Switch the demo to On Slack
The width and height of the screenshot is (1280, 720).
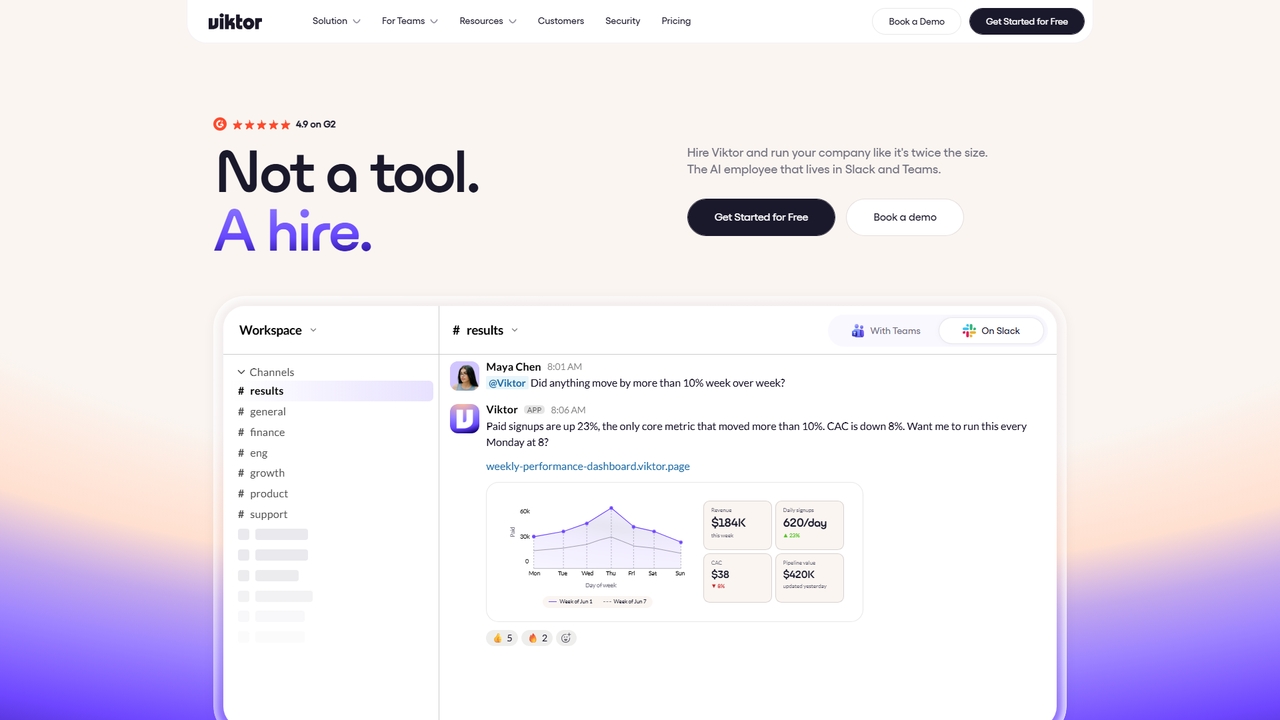coord(991,331)
